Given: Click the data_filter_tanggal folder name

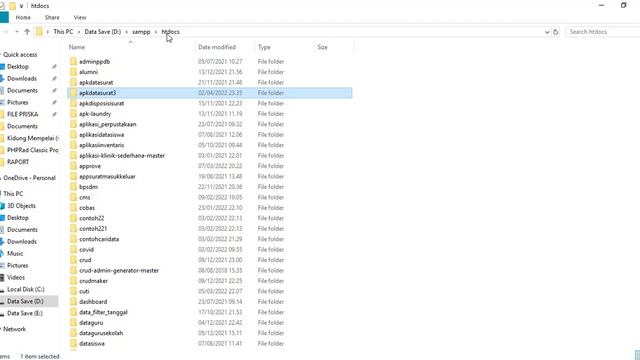Looking at the screenshot, I should [x=103, y=312].
